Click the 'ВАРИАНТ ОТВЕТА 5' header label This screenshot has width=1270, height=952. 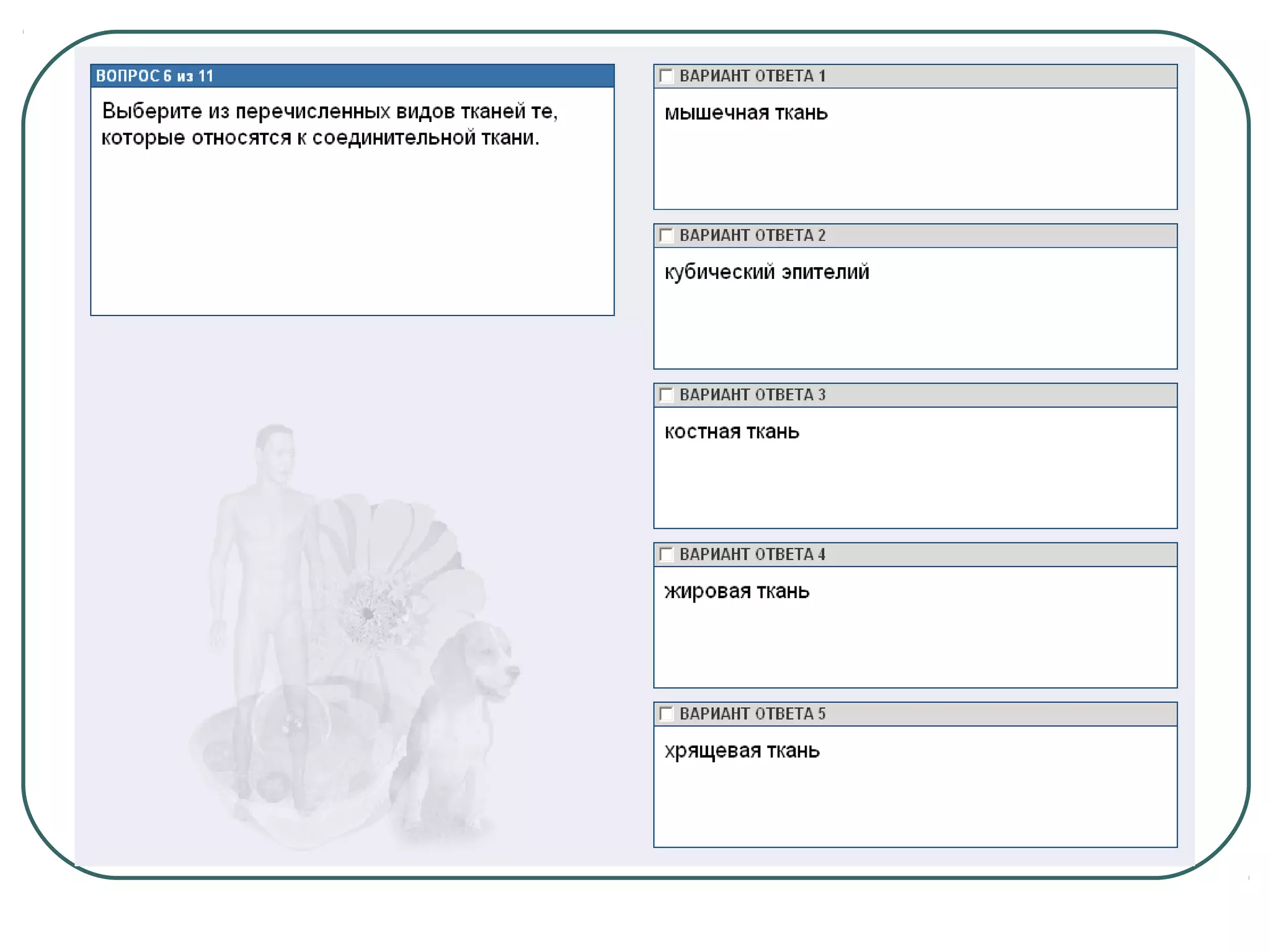[752, 713]
